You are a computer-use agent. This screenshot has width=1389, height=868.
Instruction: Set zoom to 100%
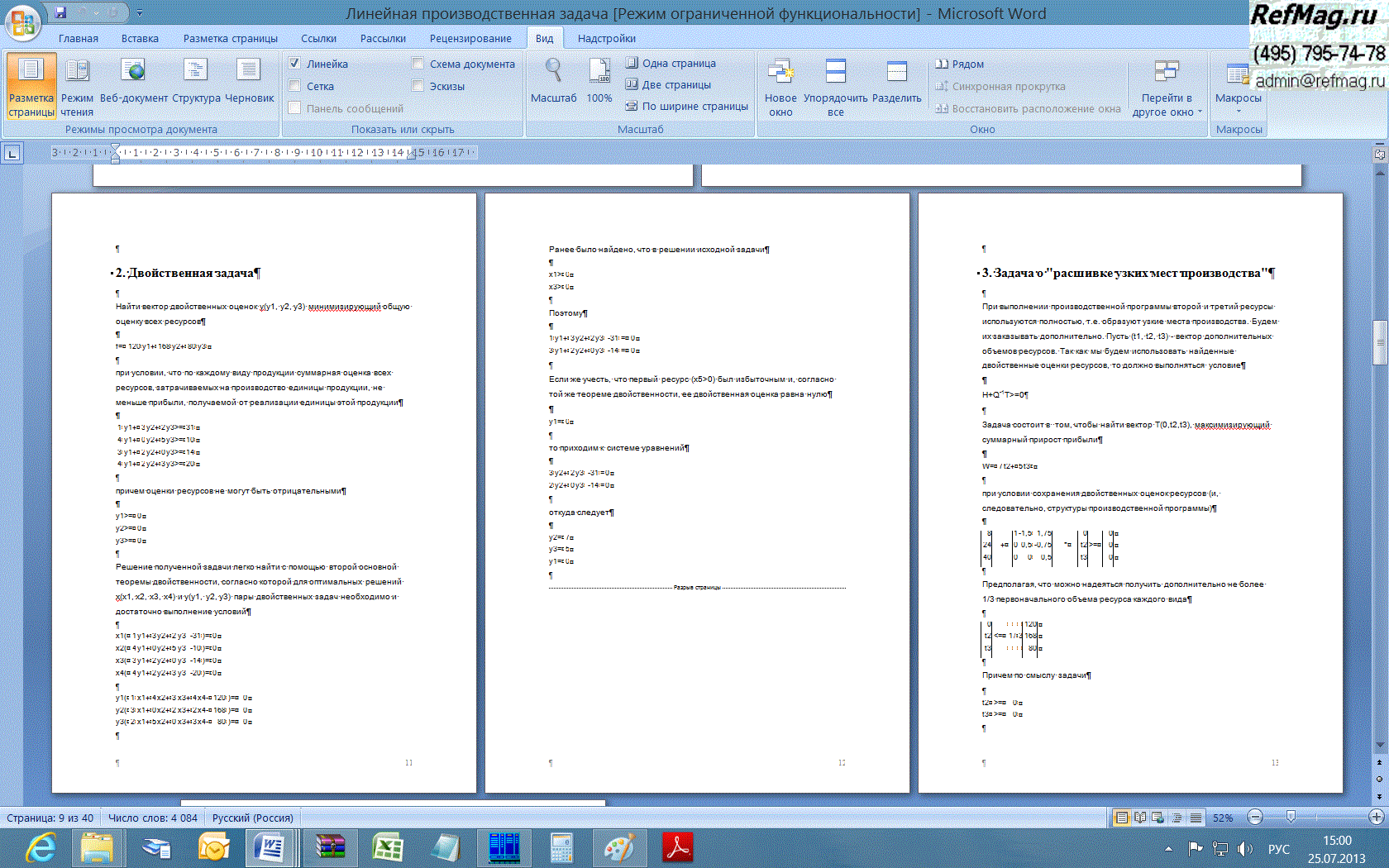pos(599,83)
